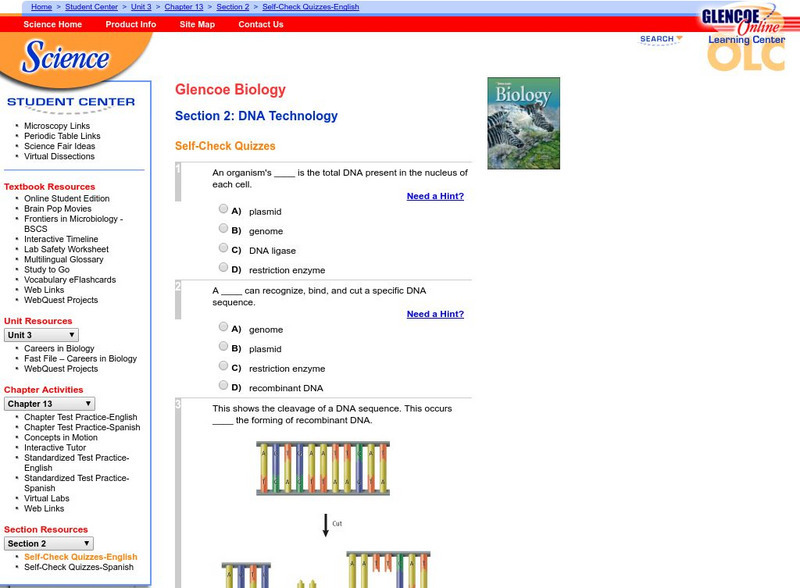Select answer A genome for question 2
The width and height of the screenshot is (800, 588).
223,327
